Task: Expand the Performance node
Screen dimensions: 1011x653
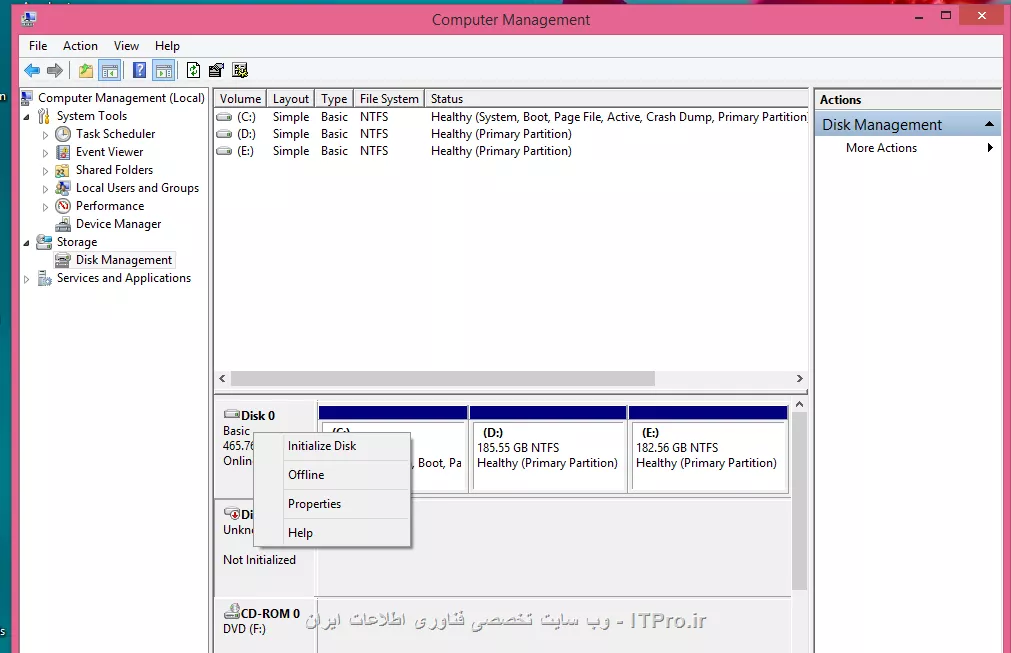Action: pos(45,208)
